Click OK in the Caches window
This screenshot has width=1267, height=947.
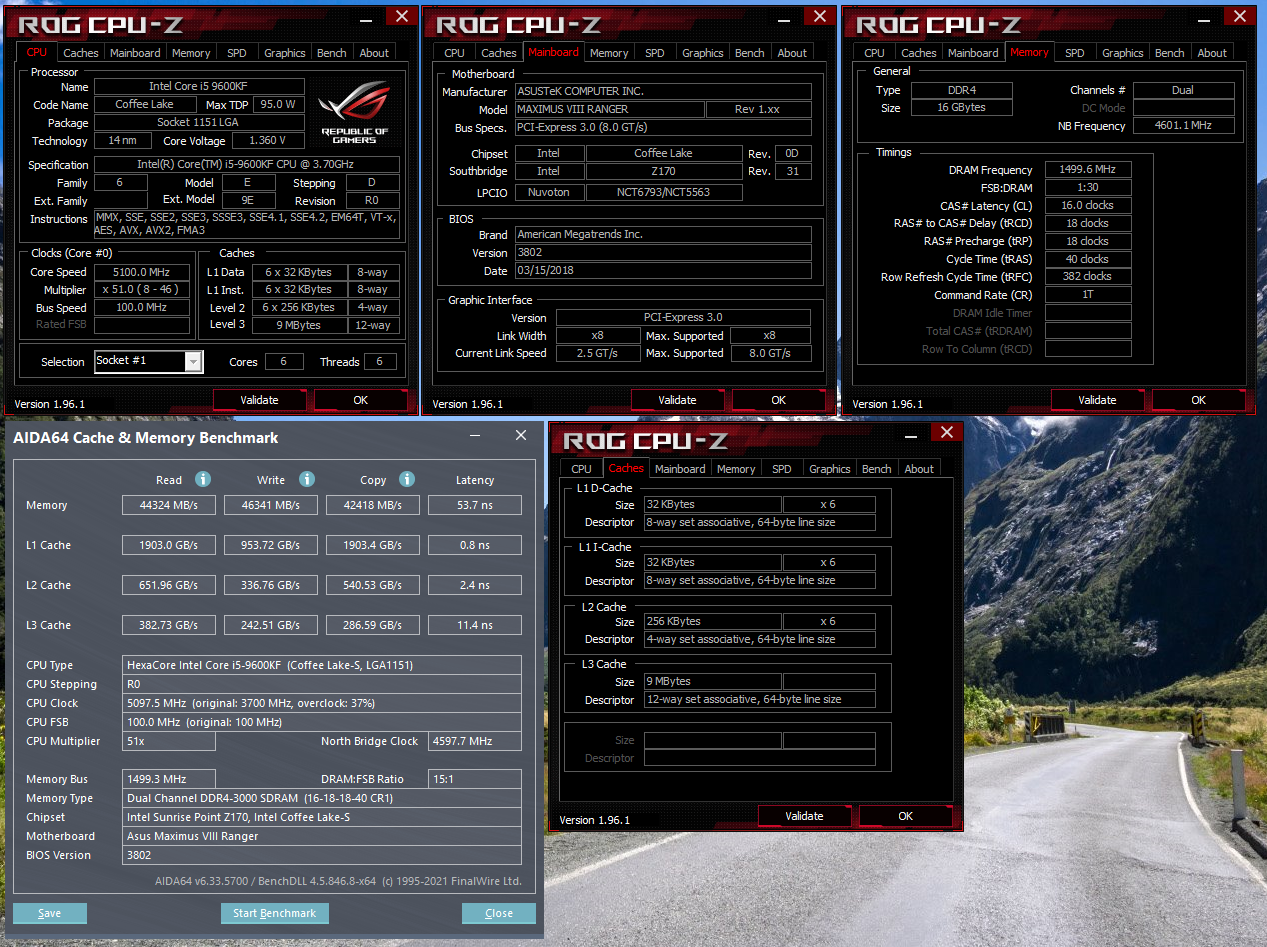click(x=906, y=816)
